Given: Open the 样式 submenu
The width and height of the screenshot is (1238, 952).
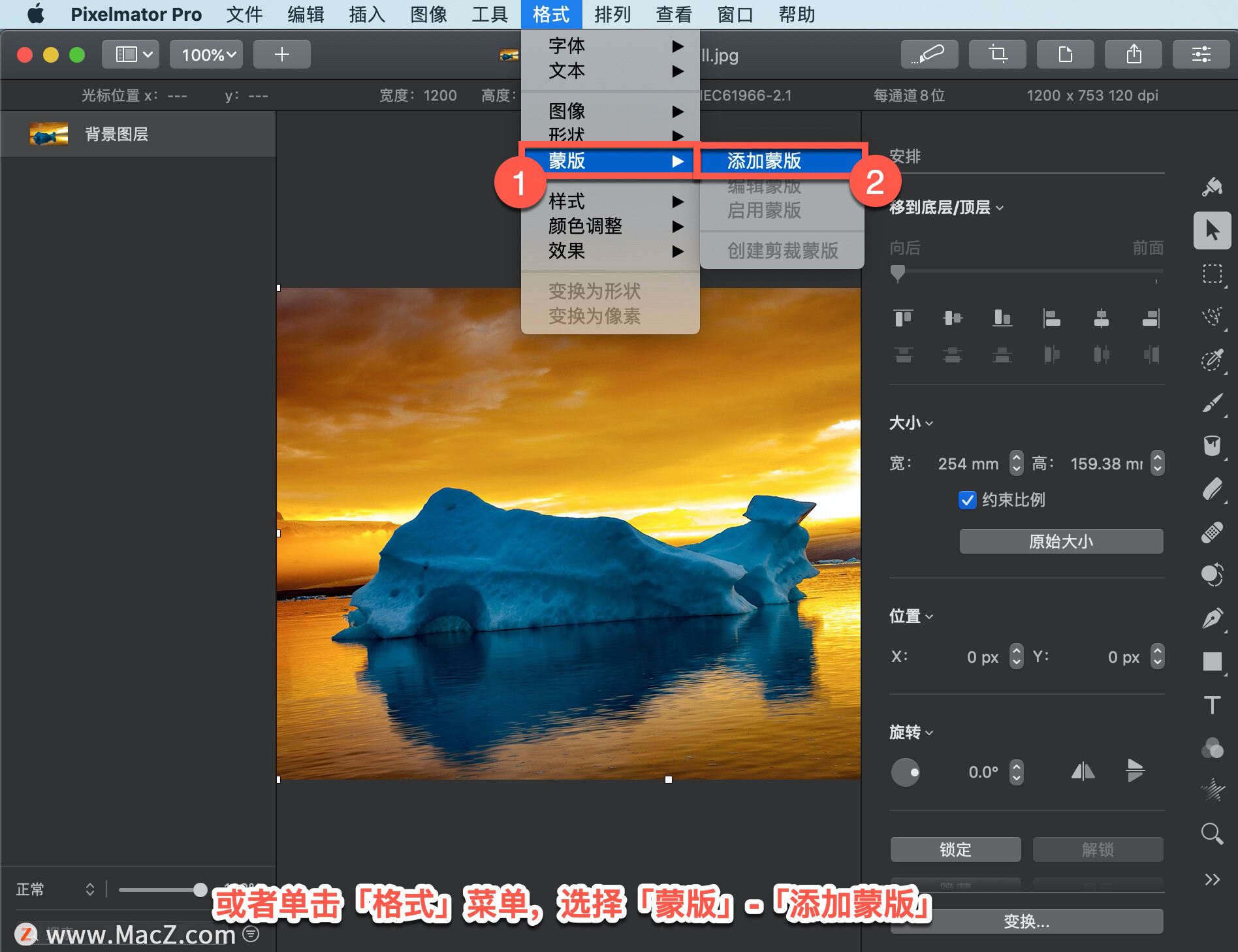Looking at the screenshot, I should coord(611,201).
